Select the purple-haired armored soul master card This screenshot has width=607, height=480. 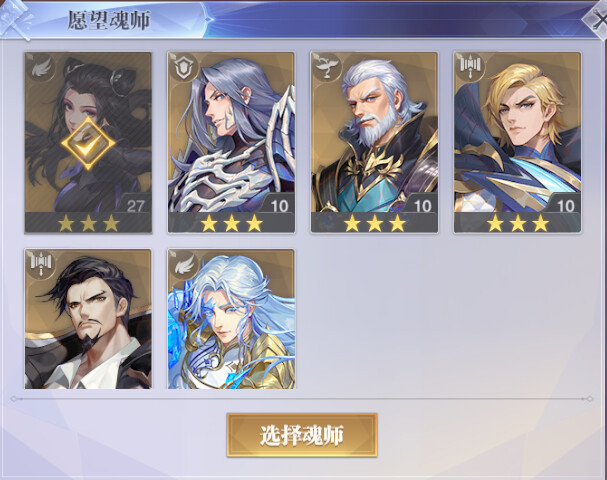(231, 142)
